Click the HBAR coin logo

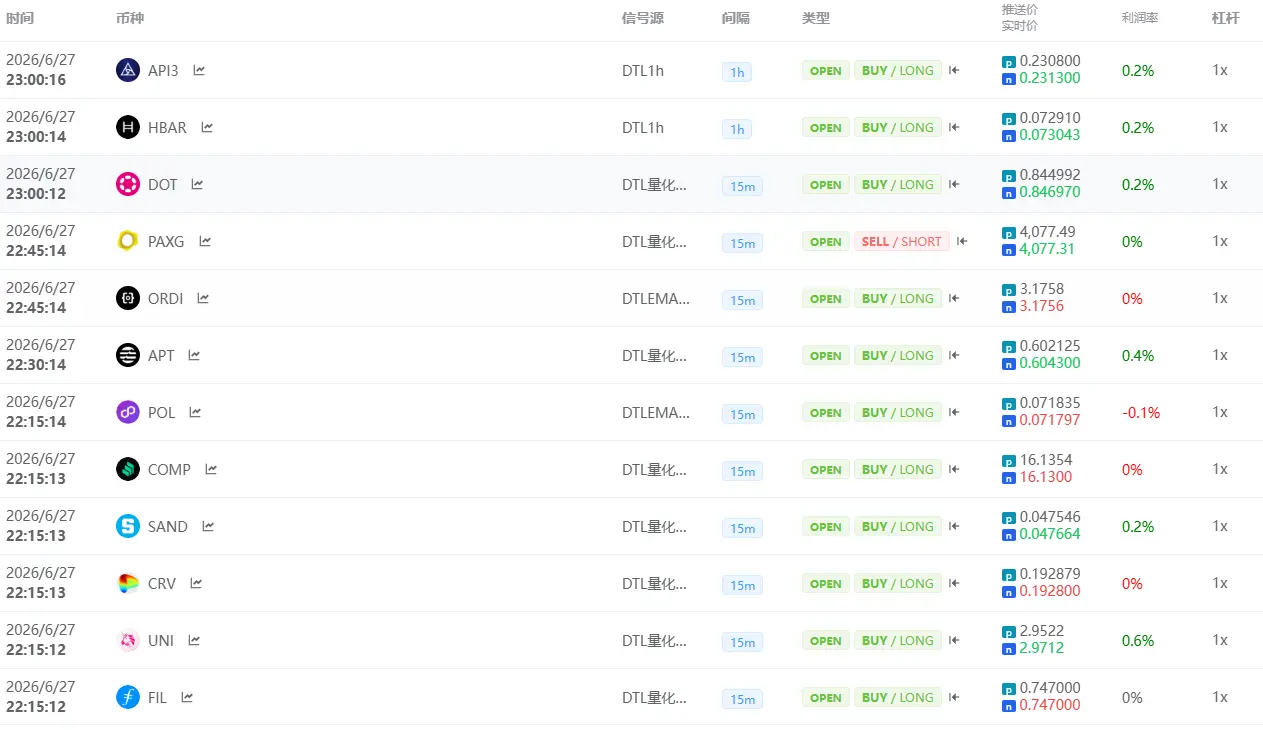[128, 127]
